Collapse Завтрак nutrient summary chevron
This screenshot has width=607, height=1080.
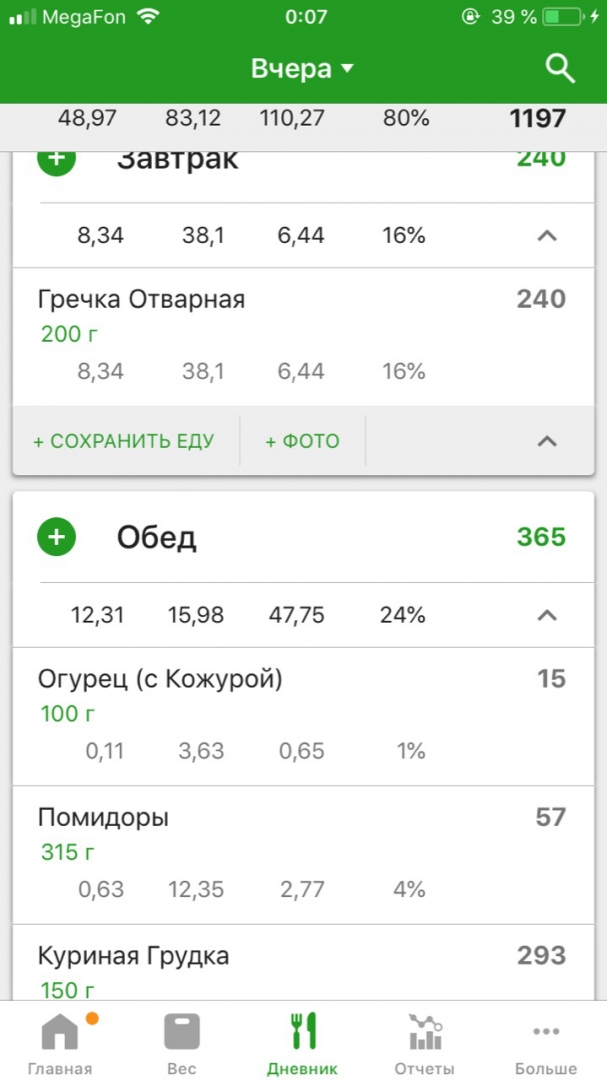pos(546,236)
